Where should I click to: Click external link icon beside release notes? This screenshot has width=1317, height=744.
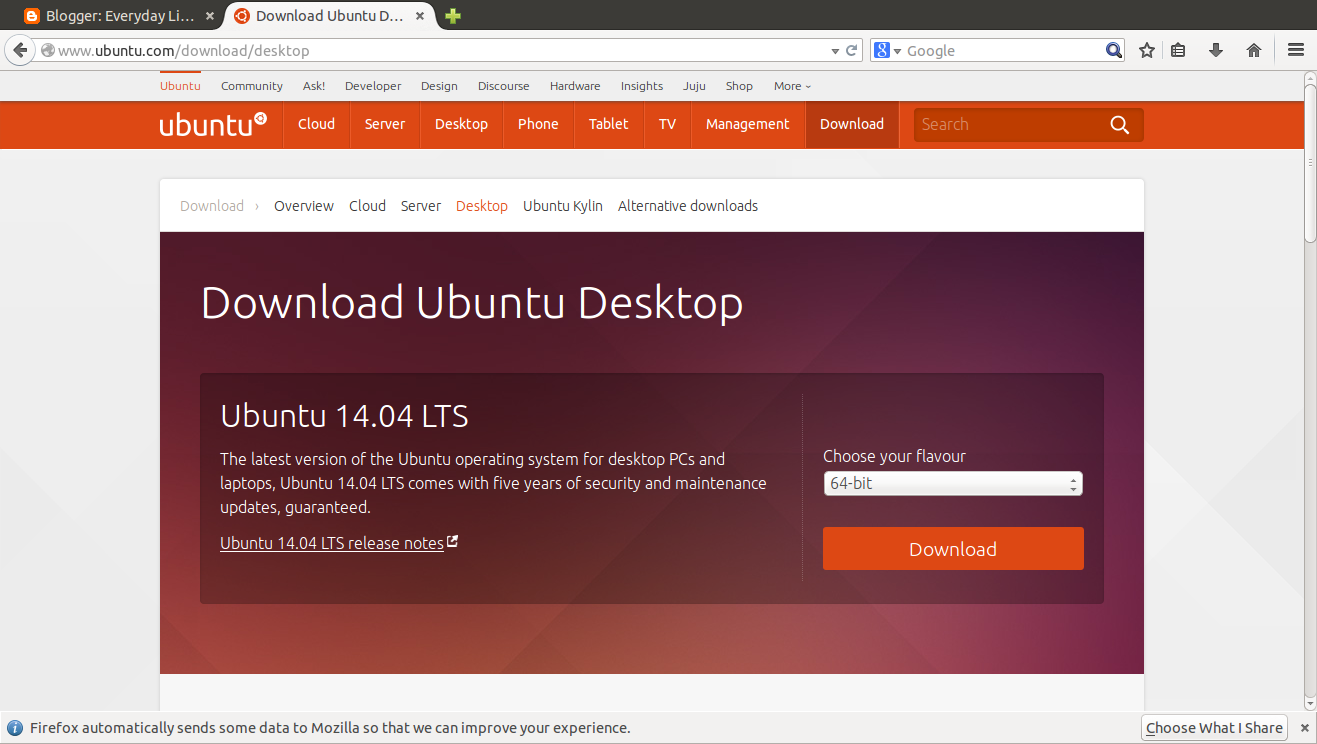453,542
